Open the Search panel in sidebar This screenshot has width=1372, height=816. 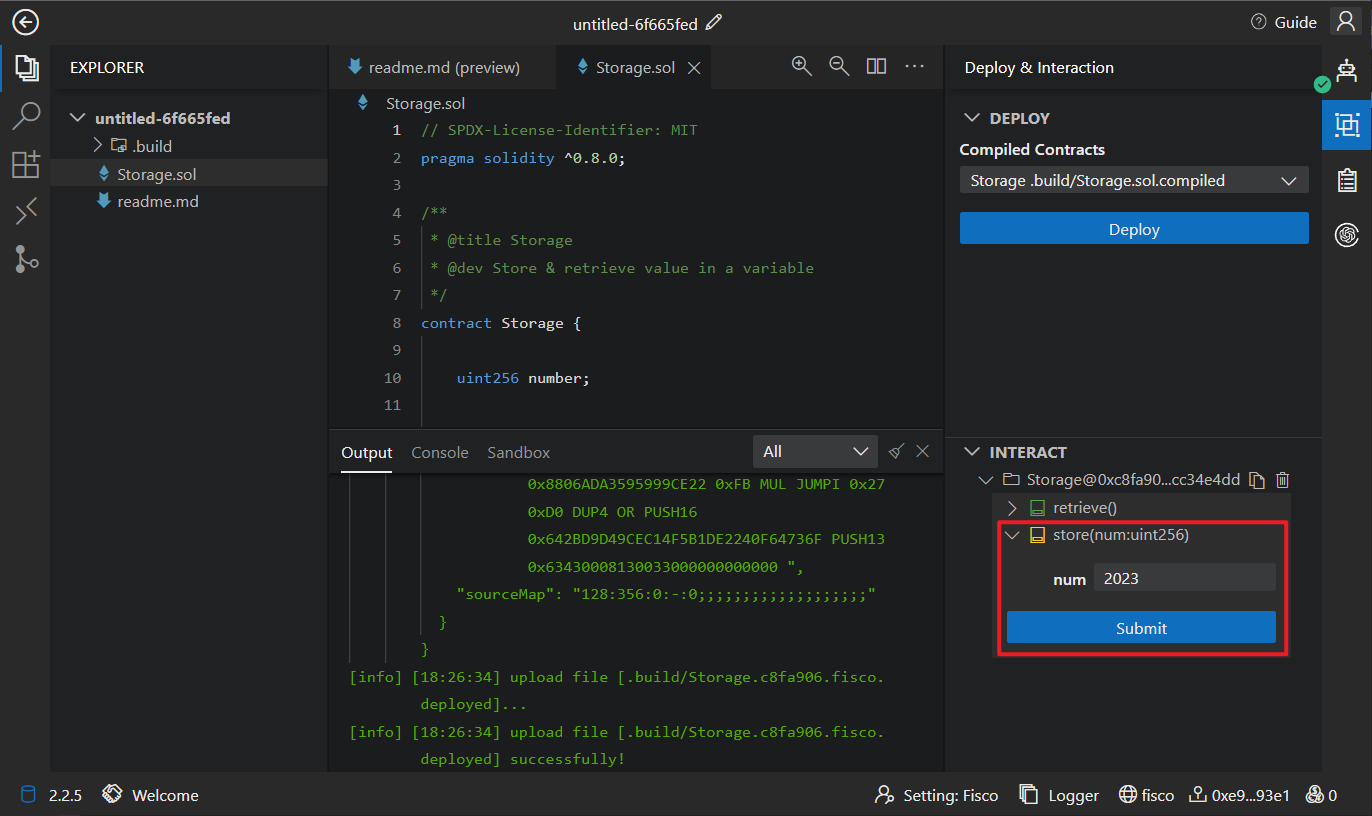click(25, 116)
